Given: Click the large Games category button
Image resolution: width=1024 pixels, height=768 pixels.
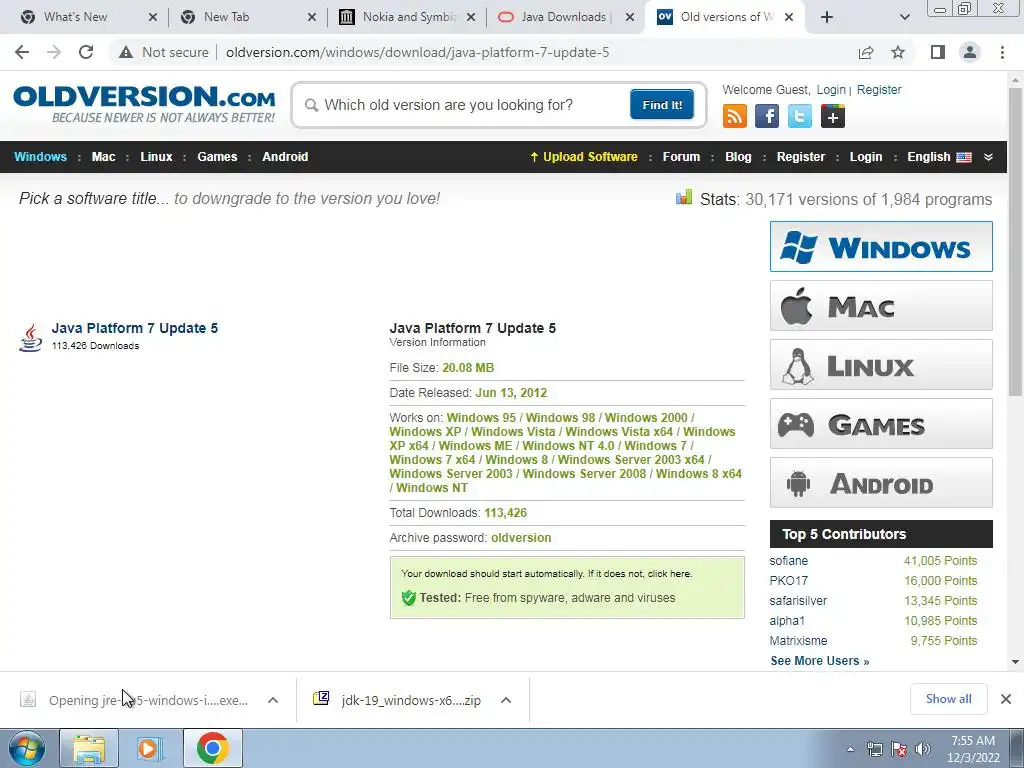Looking at the screenshot, I should pos(881,424).
